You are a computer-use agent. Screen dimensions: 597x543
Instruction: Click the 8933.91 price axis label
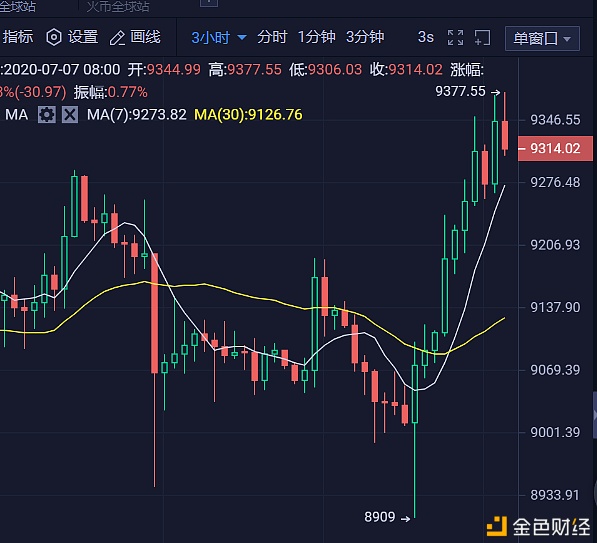(x=555, y=495)
